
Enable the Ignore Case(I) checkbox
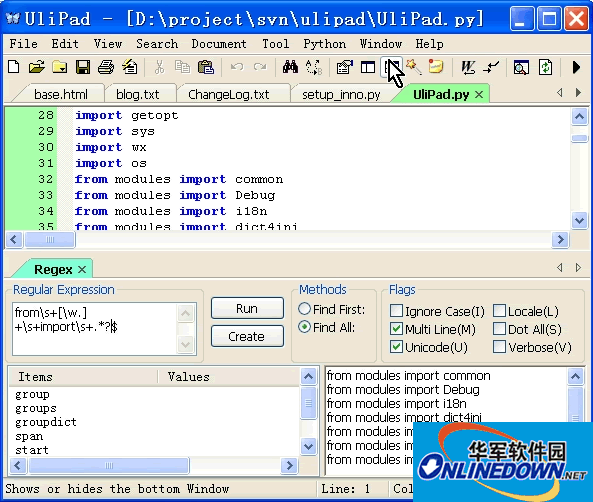[x=396, y=311]
